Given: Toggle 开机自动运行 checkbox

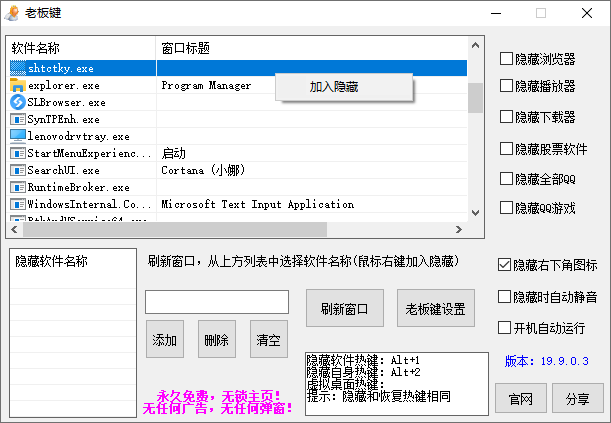Looking at the screenshot, I should pyautogui.click(x=505, y=327).
